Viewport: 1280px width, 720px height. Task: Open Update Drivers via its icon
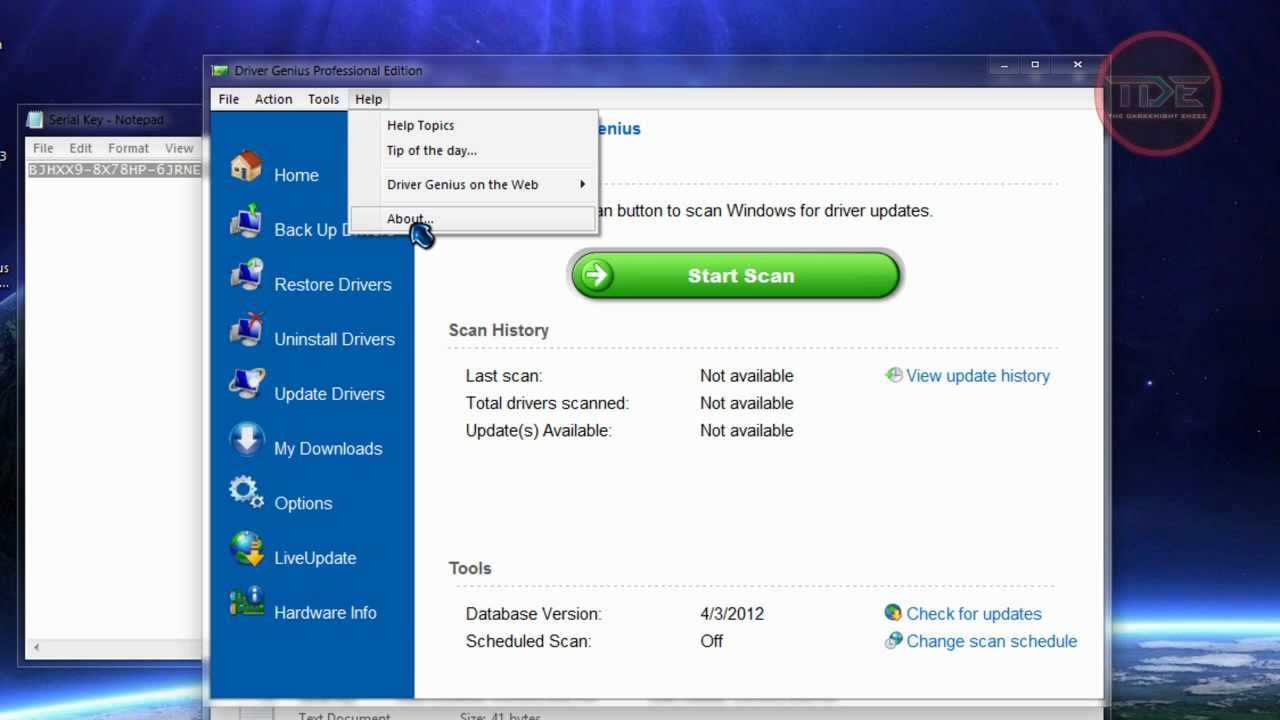[246, 385]
